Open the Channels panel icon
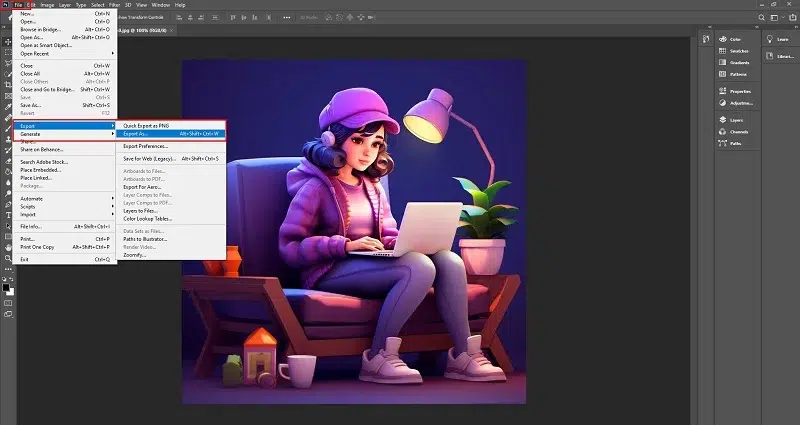 722,132
